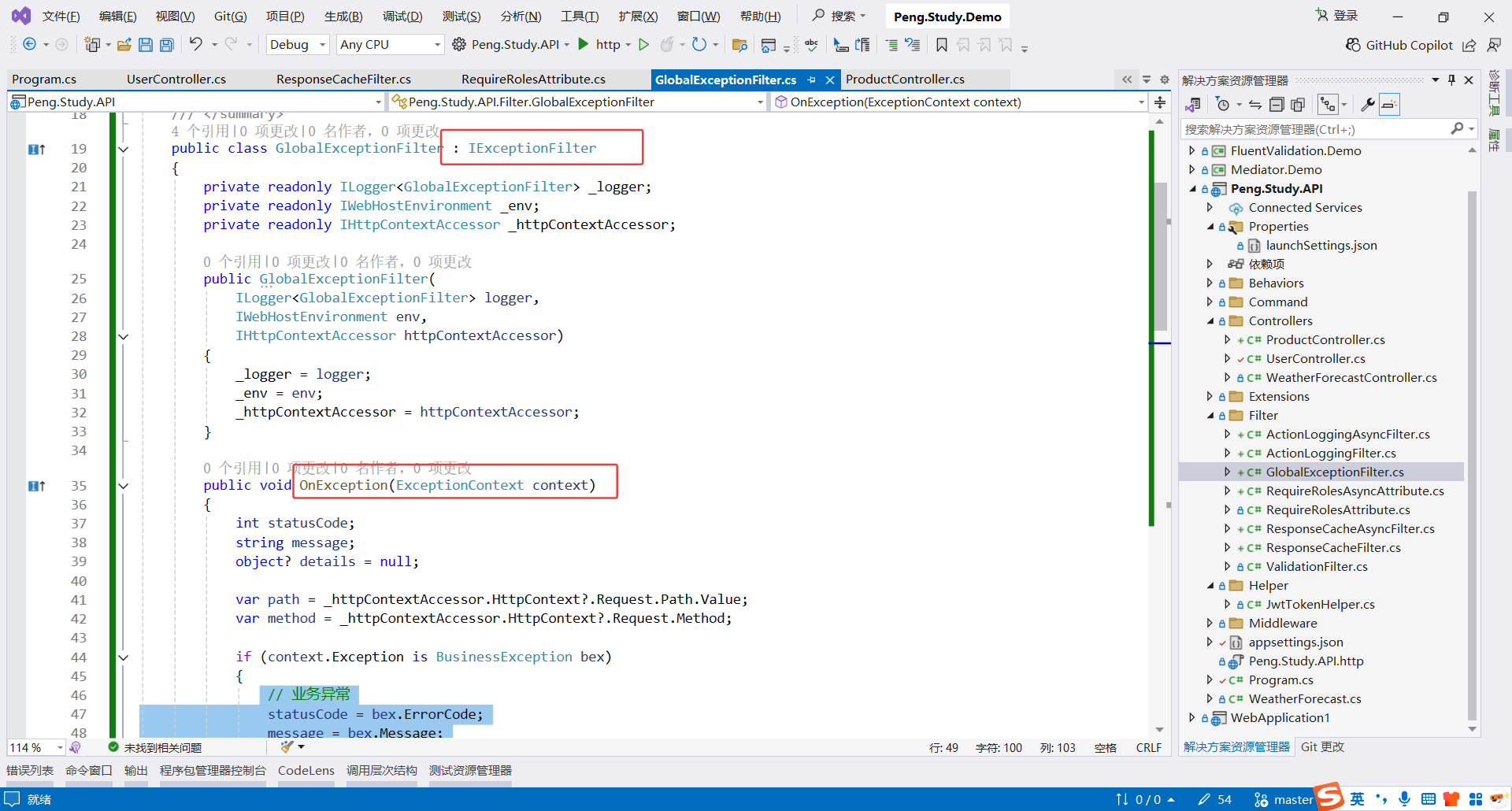Toggle the Sogou microphone voice input
Screen dimensions: 1512x811
click(1404, 799)
